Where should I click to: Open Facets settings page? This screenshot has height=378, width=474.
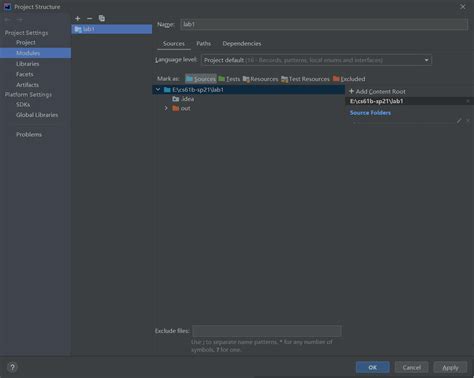pos(25,74)
